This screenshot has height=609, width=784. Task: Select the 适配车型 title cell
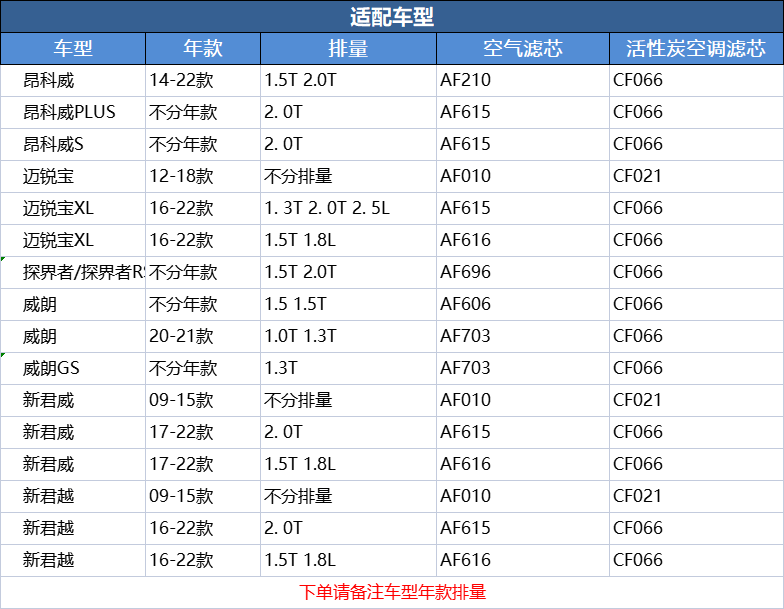[392, 16]
